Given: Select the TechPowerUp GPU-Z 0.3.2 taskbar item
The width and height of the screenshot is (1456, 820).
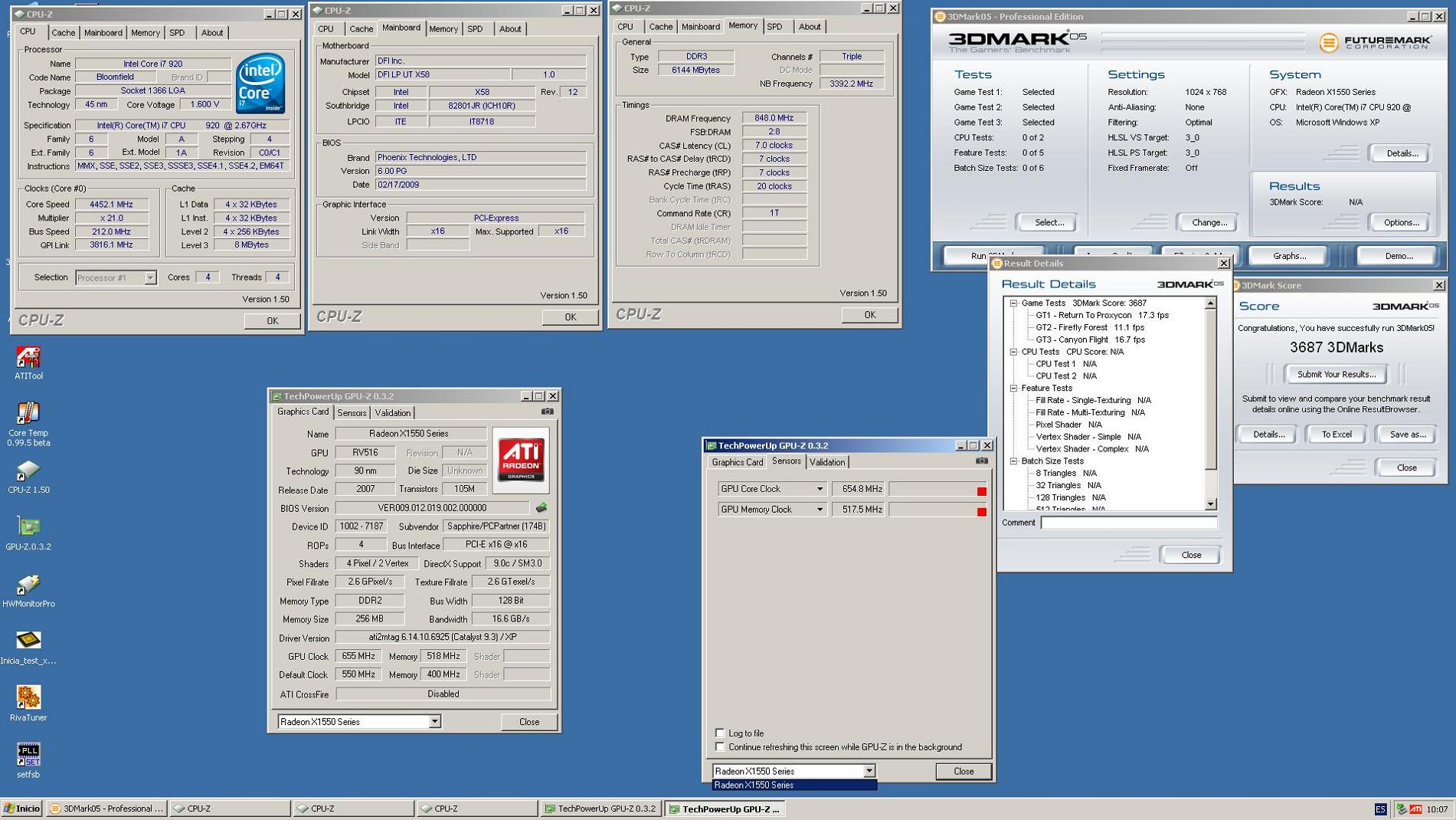Looking at the screenshot, I should coord(600,809).
